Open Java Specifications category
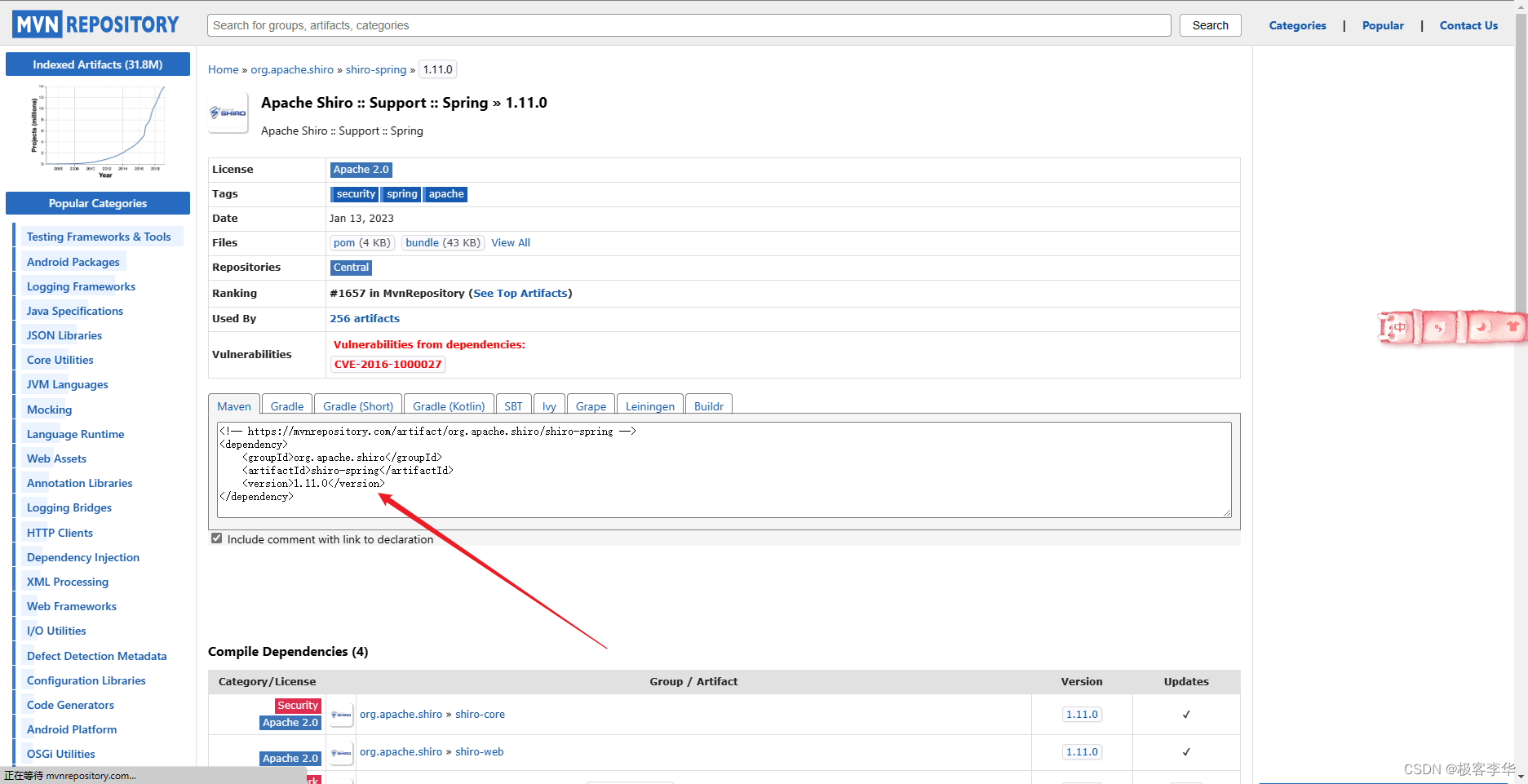Image resolution: width=1528 pixels, height=784 pixels. (x=75, y=311)
